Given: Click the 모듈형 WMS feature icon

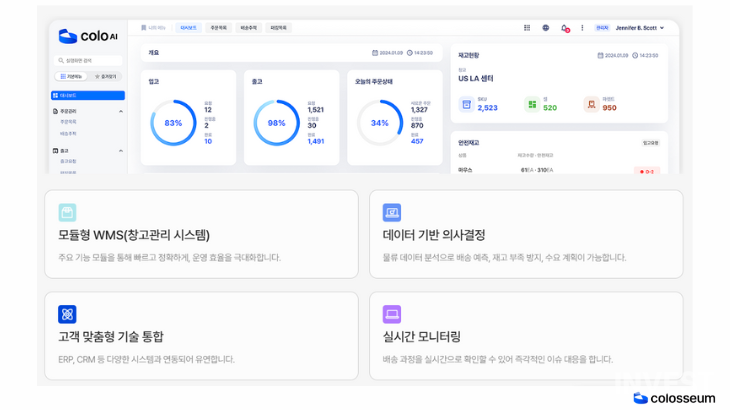Looking at the screenshot, I should pyautogui.click(x=67, y=212).
